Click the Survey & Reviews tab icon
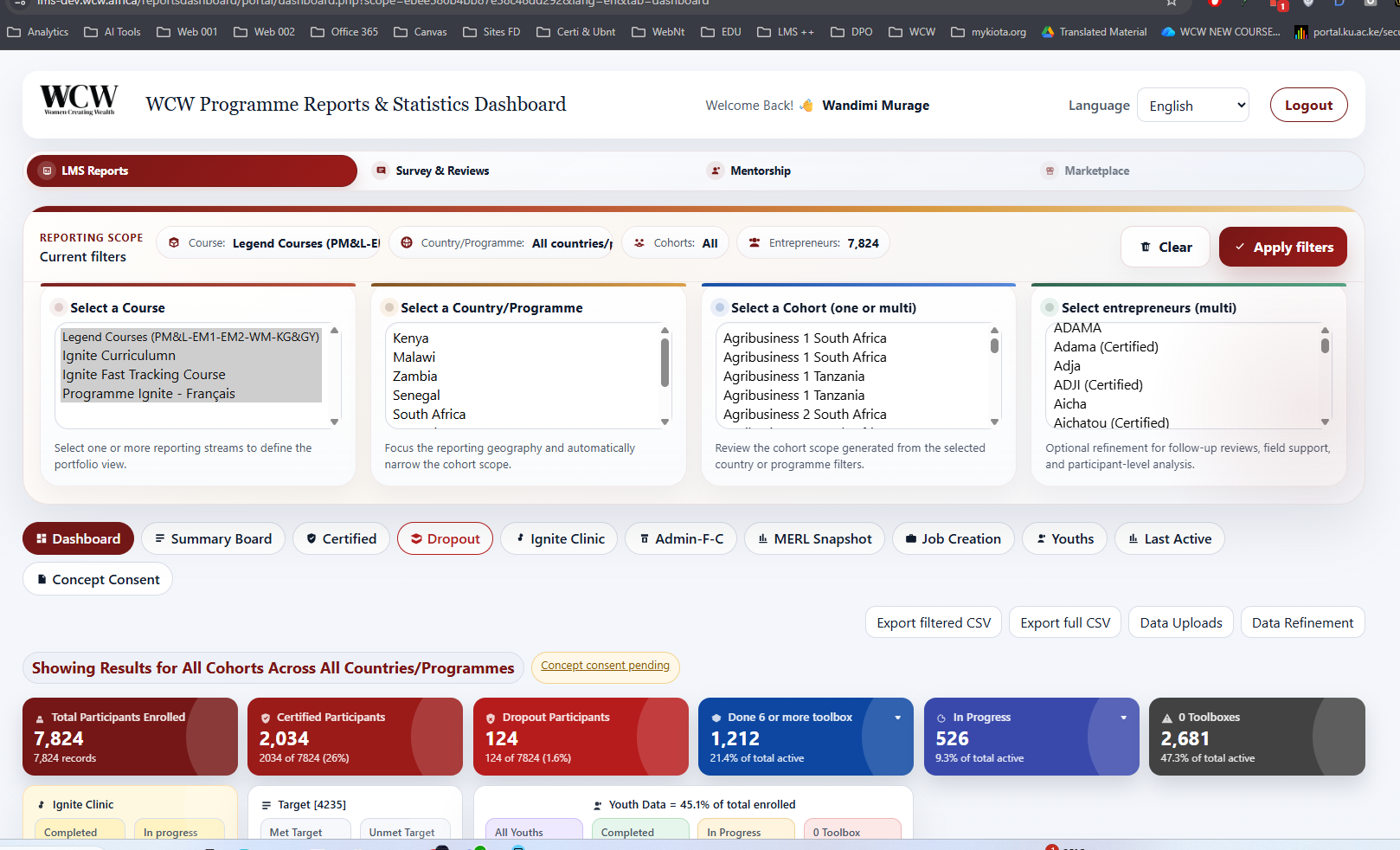 381,171
